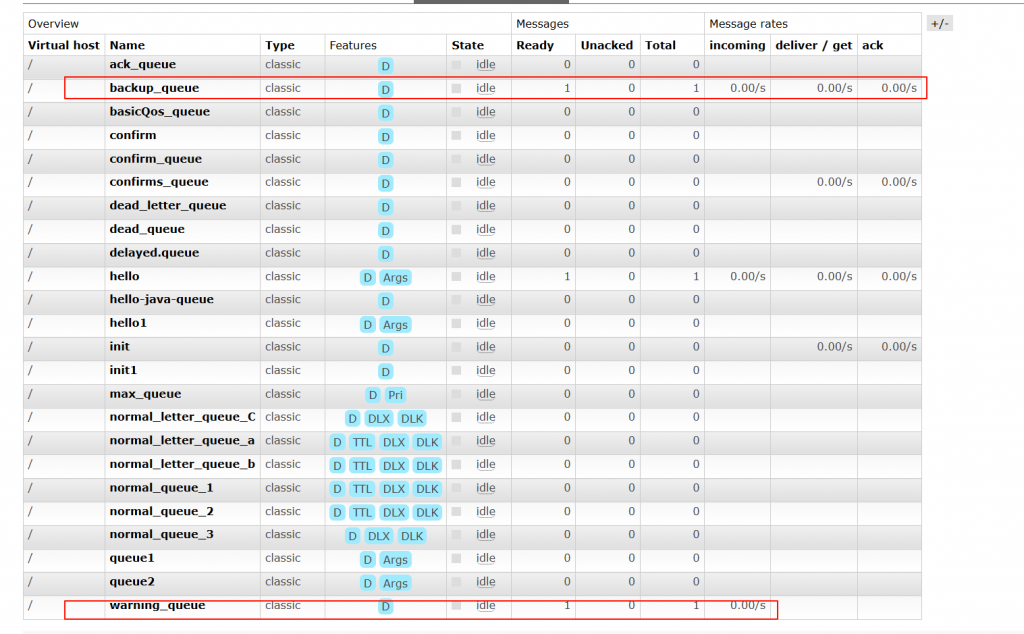This screenshot has width=1024, height=634.
Task: Sort by the deliver / get column header
Action: (814, 45)
